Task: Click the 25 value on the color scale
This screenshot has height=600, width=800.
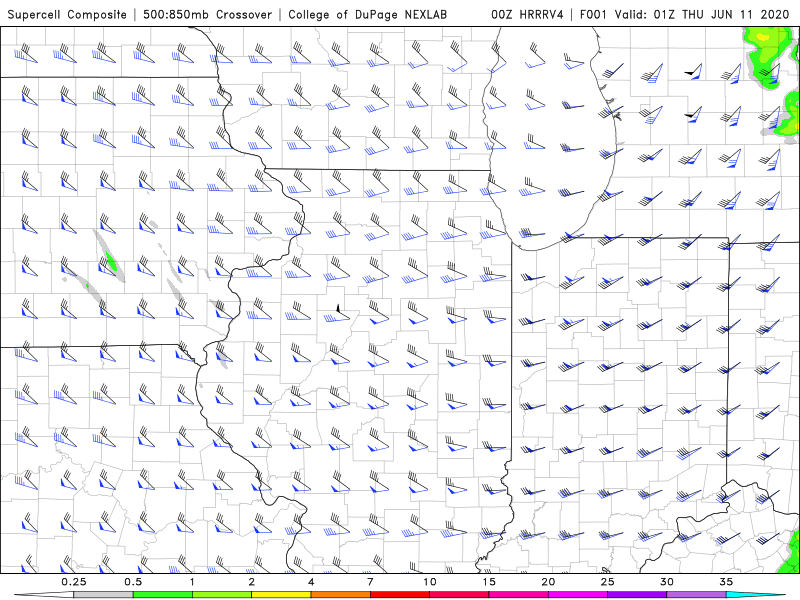Action: pyautogui.click(x=607, y=582)
